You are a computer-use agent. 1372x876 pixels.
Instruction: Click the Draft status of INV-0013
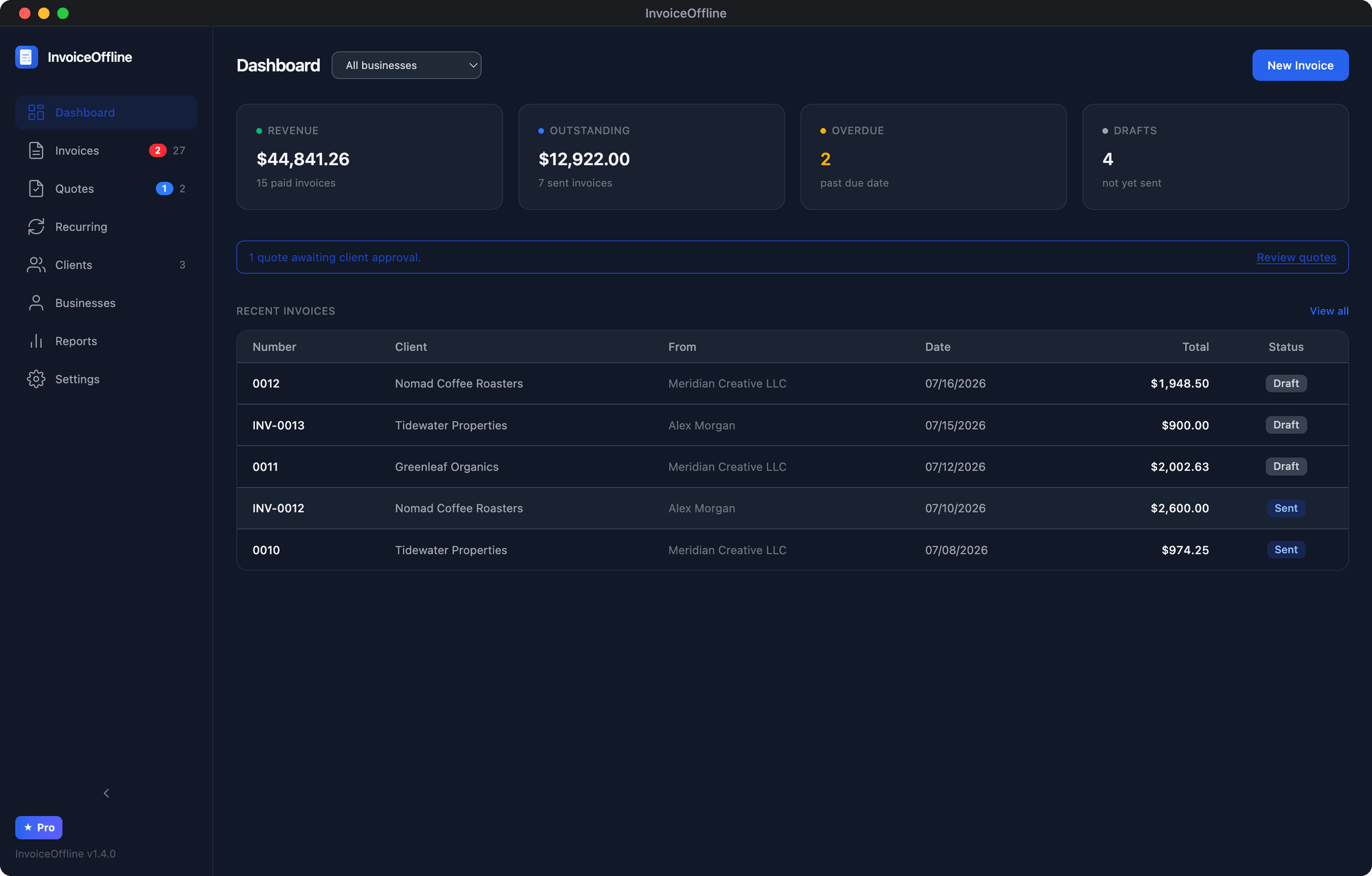[x=1286, y=425]
